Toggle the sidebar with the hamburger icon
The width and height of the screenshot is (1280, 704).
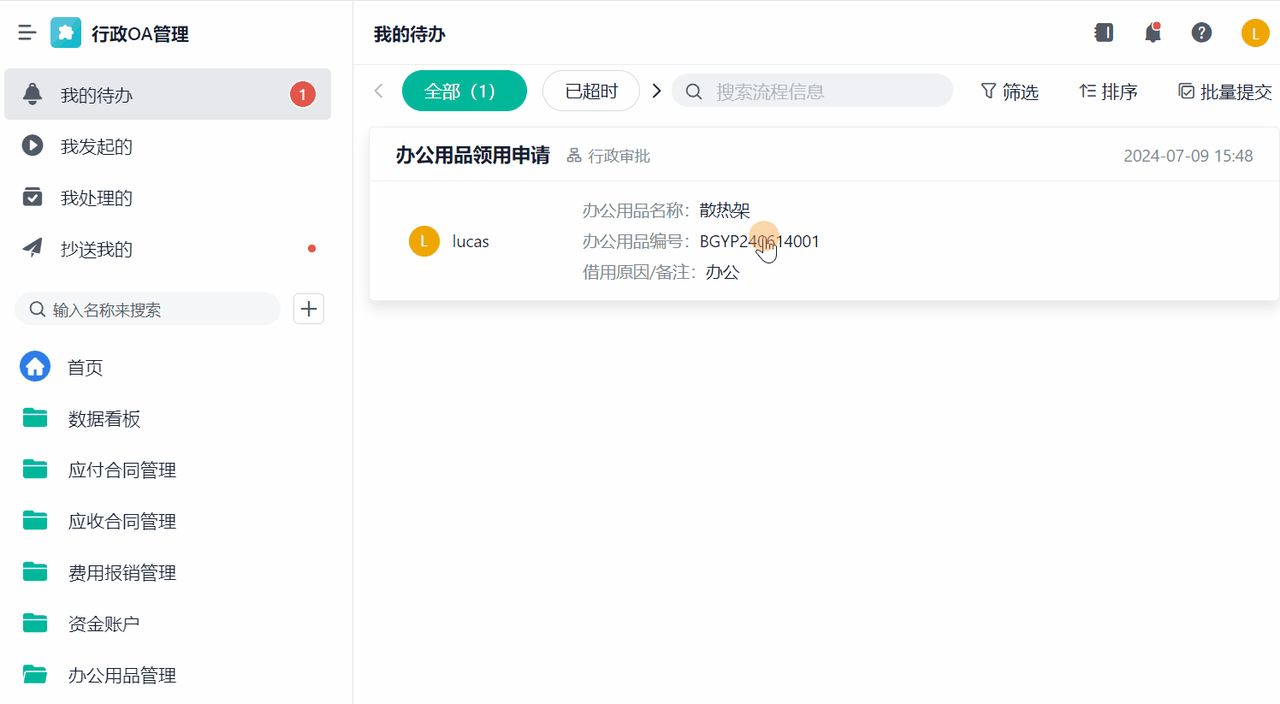click(27, 31)
